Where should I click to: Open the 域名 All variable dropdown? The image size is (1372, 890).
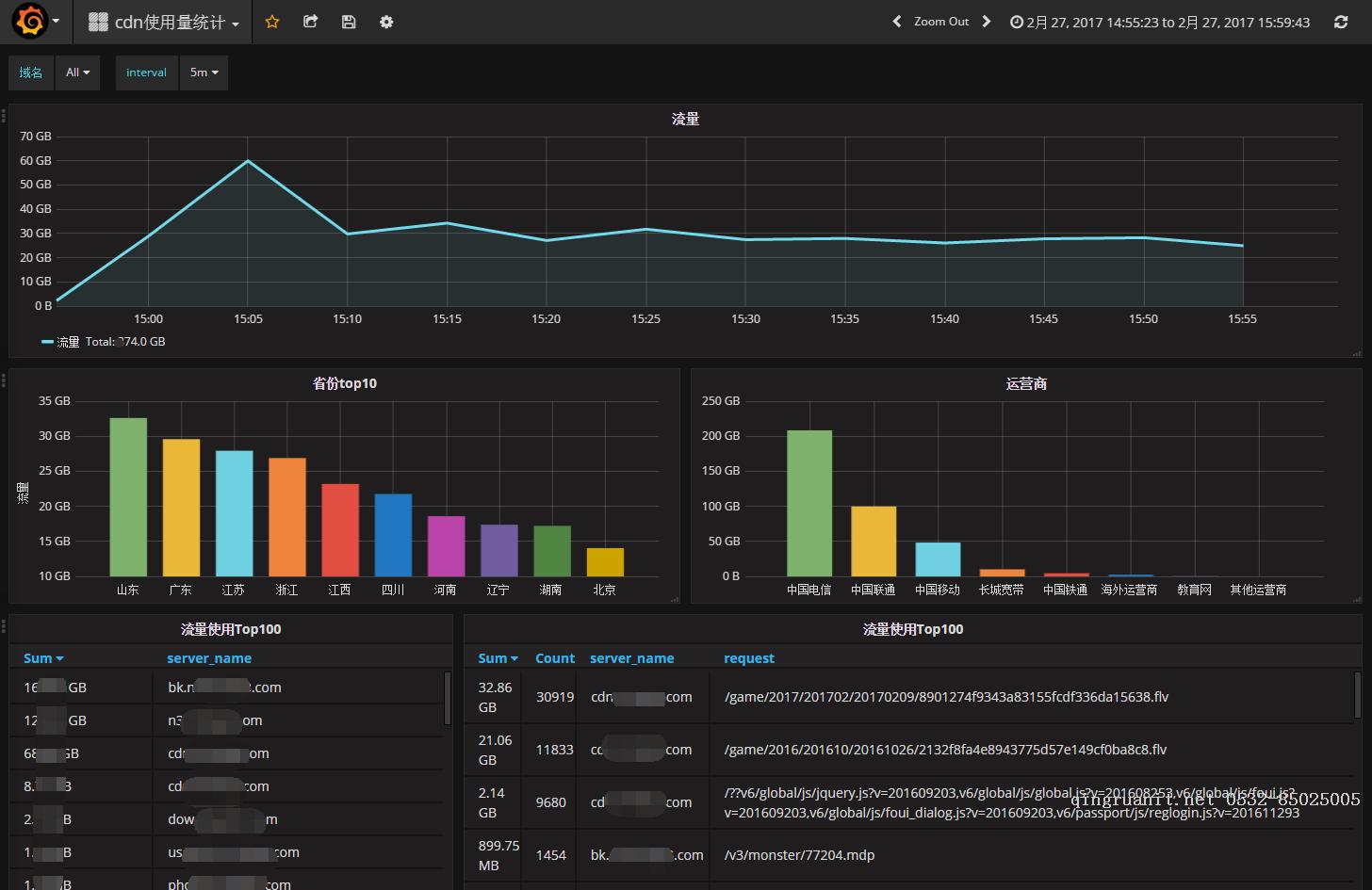coord(77,73)
